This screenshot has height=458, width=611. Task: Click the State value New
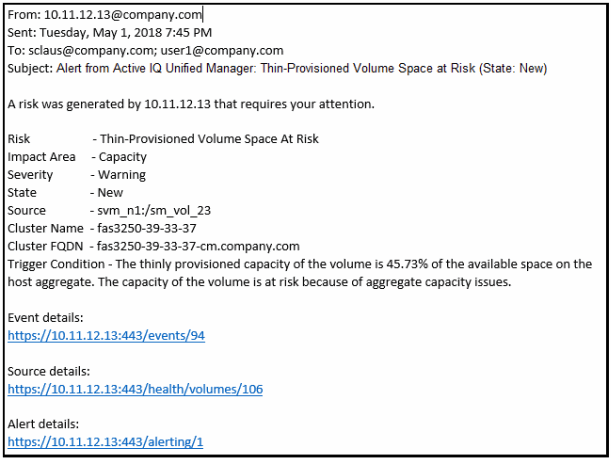point(111,192)
